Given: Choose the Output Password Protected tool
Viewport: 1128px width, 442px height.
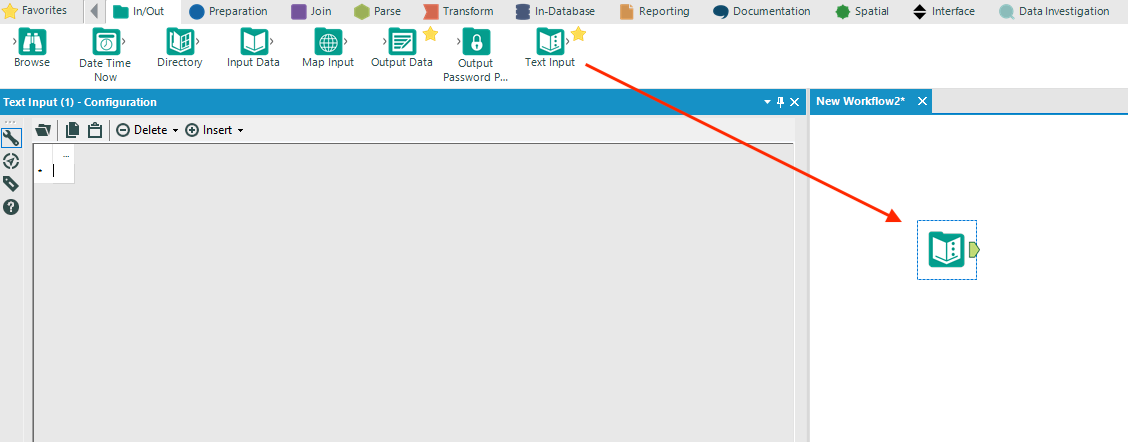Looking at the screenshot, I should point(476,42).
